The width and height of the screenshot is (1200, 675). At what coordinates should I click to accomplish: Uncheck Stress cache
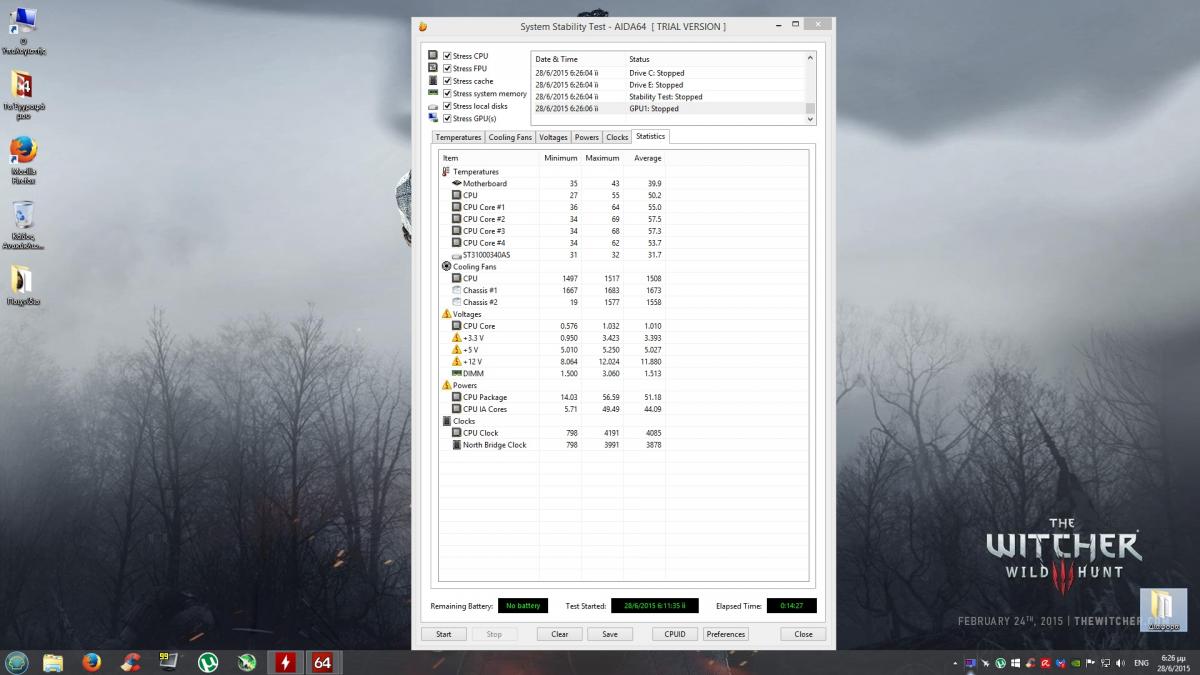447,81
